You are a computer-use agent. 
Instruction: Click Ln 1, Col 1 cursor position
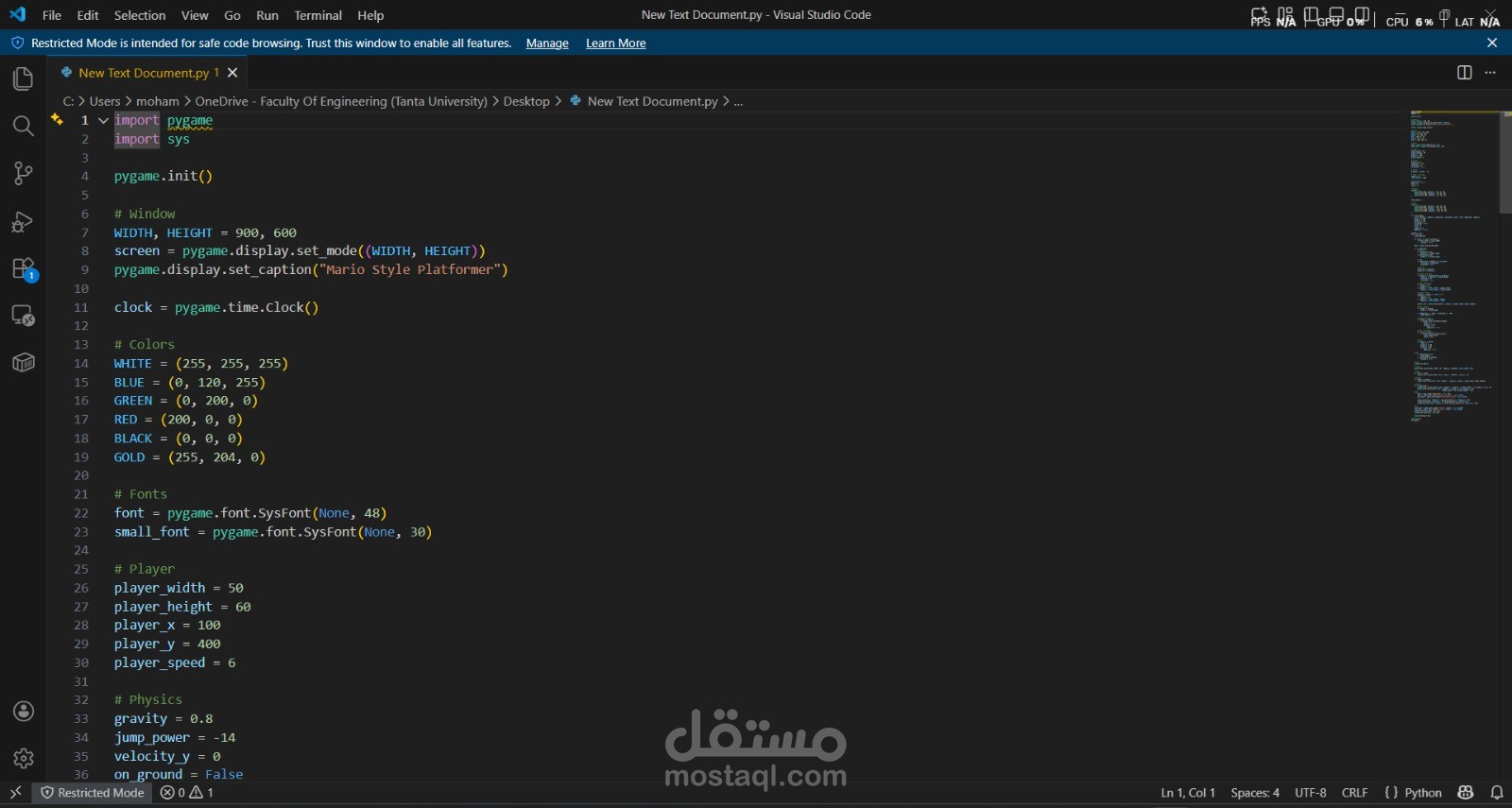point(1188,793)
